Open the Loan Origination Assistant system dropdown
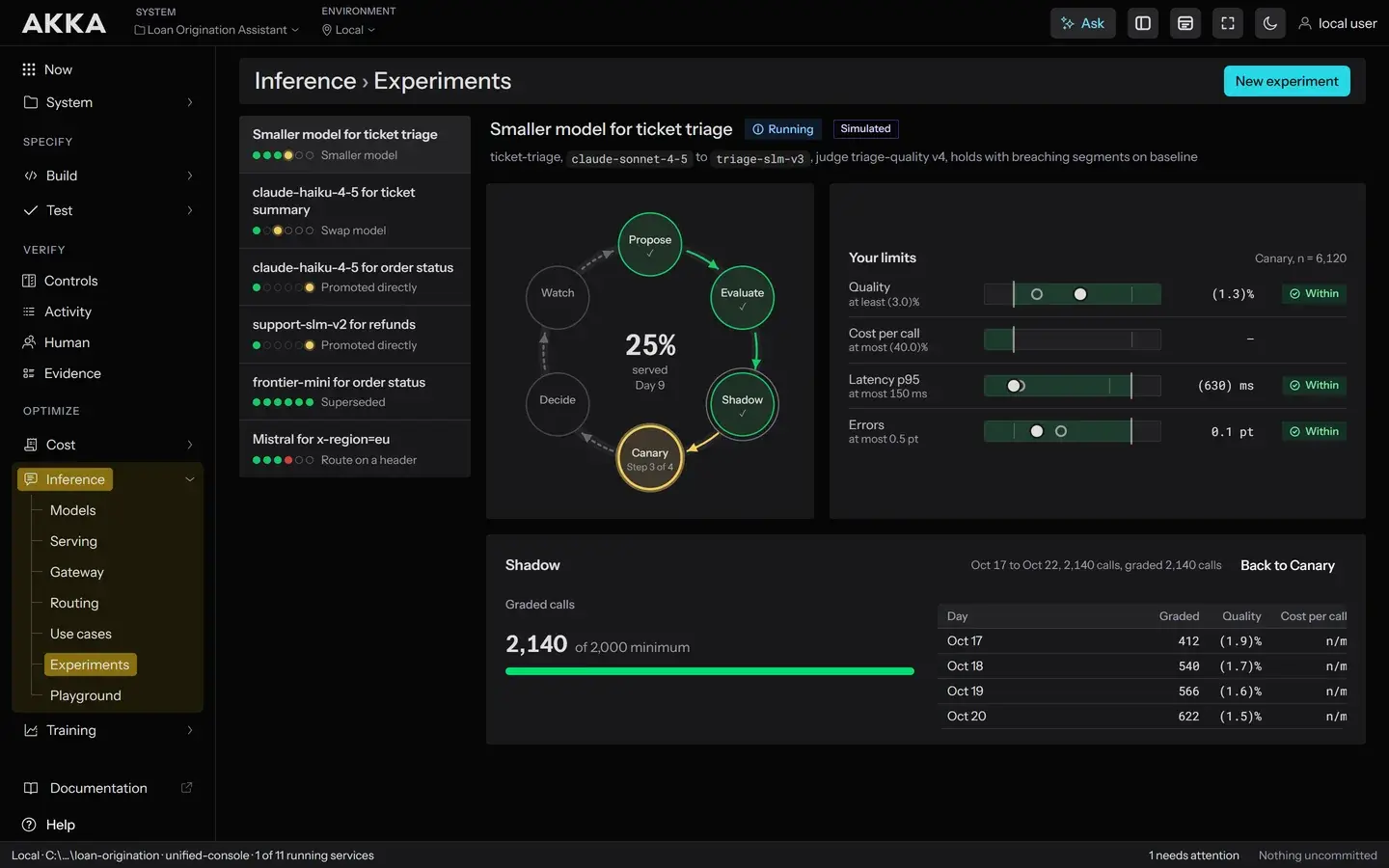 [x=217, y=30]
